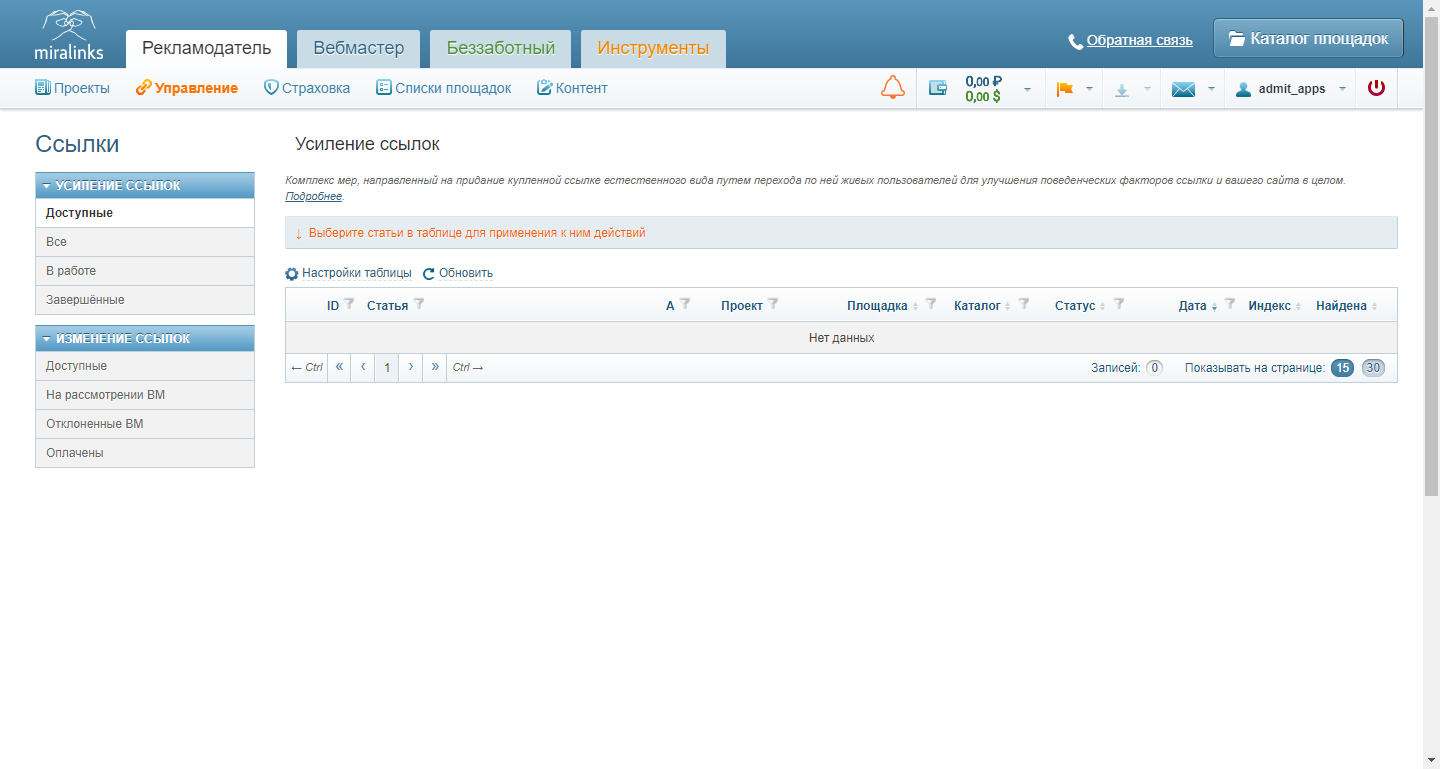Go to the previous page with ‹ button
1440x769 pixels.
363,367
